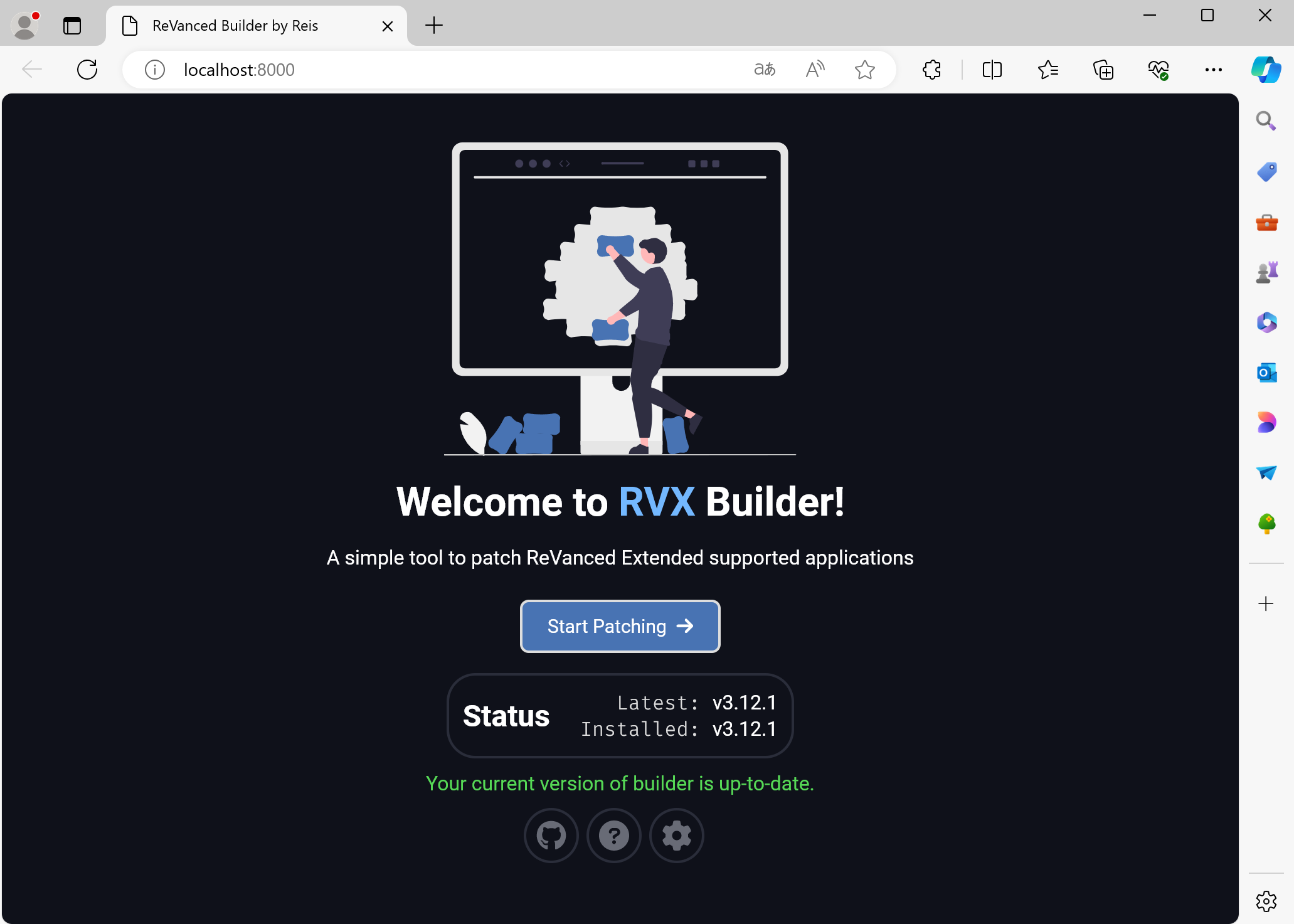The image size is (1294, 924).
Task: Go back with the browser back arrow
Action: [32, 70]
